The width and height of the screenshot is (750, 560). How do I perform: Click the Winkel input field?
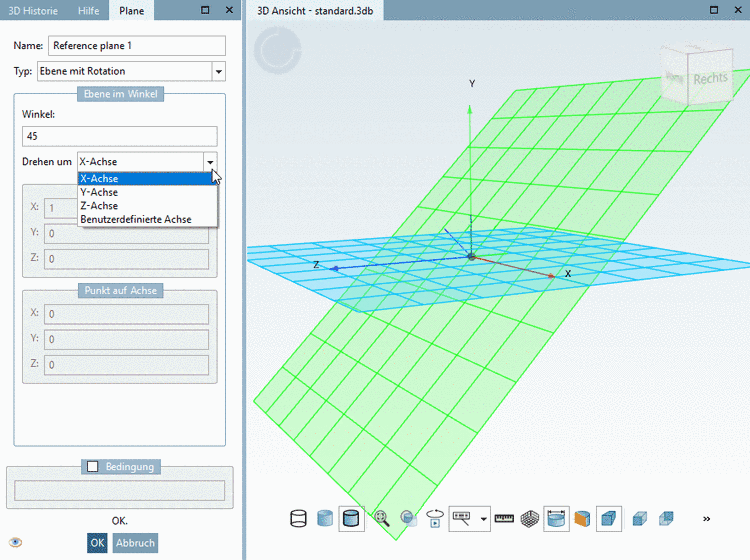tap(119, 136)
